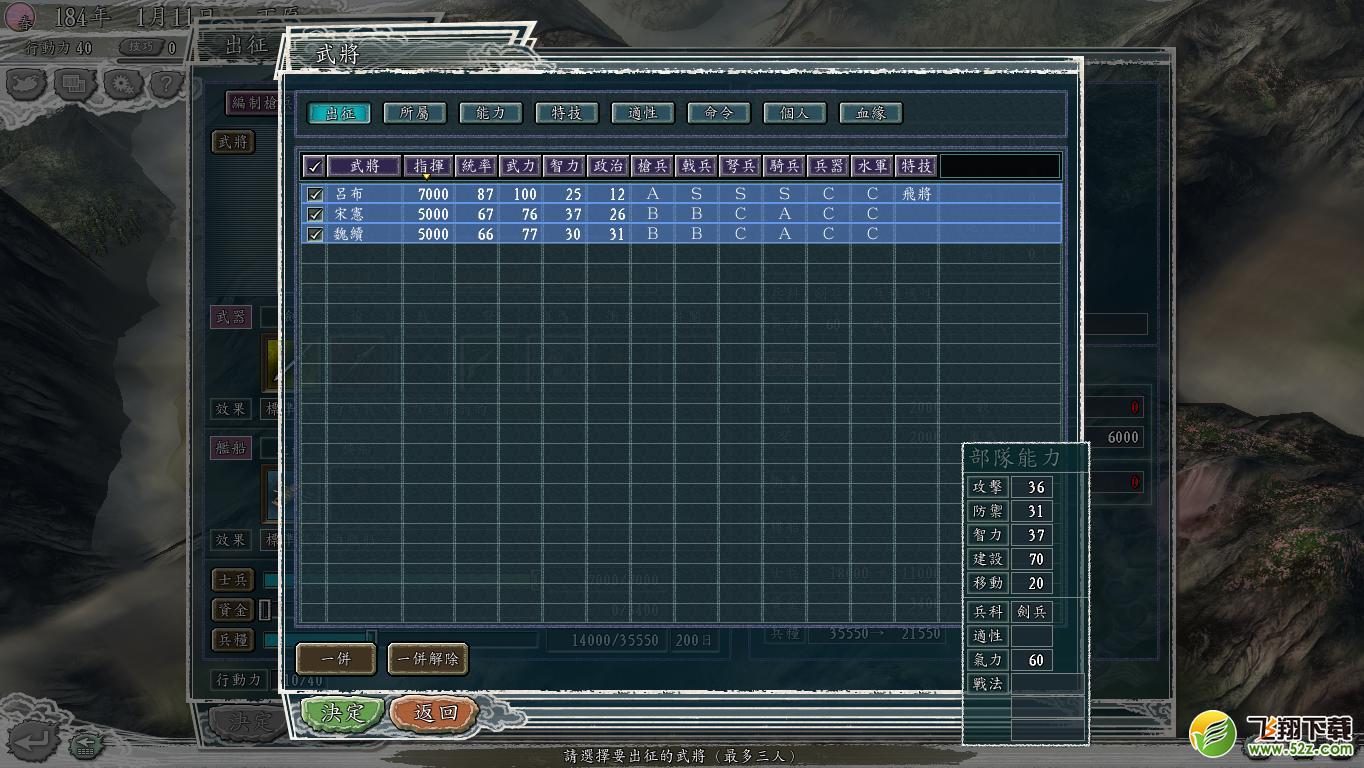Click 呂布's 飛將 skill cell
This screenshot has width=1364, height=768.
point(916,194)
